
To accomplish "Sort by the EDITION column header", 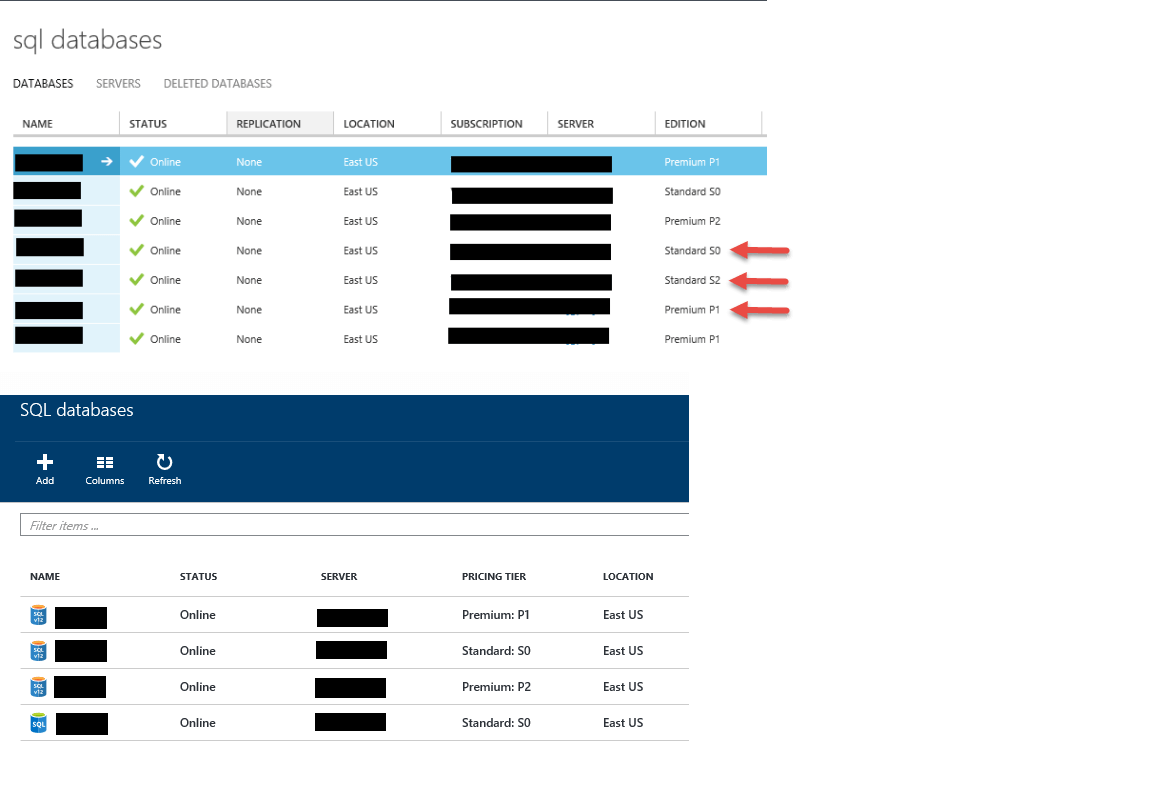I will click(x=685, y=124).
